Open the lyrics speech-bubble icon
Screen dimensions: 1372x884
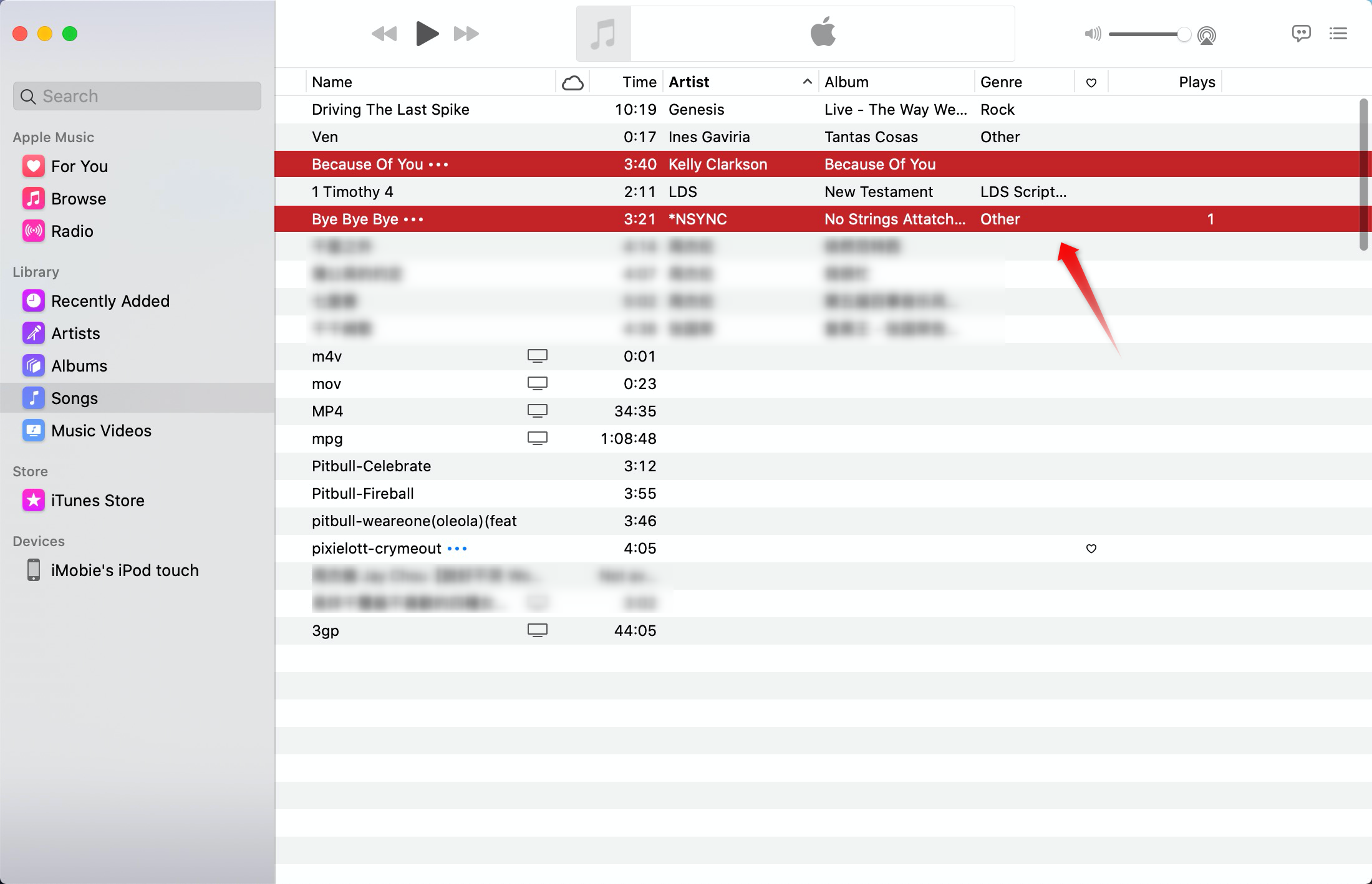point(1301,34)
